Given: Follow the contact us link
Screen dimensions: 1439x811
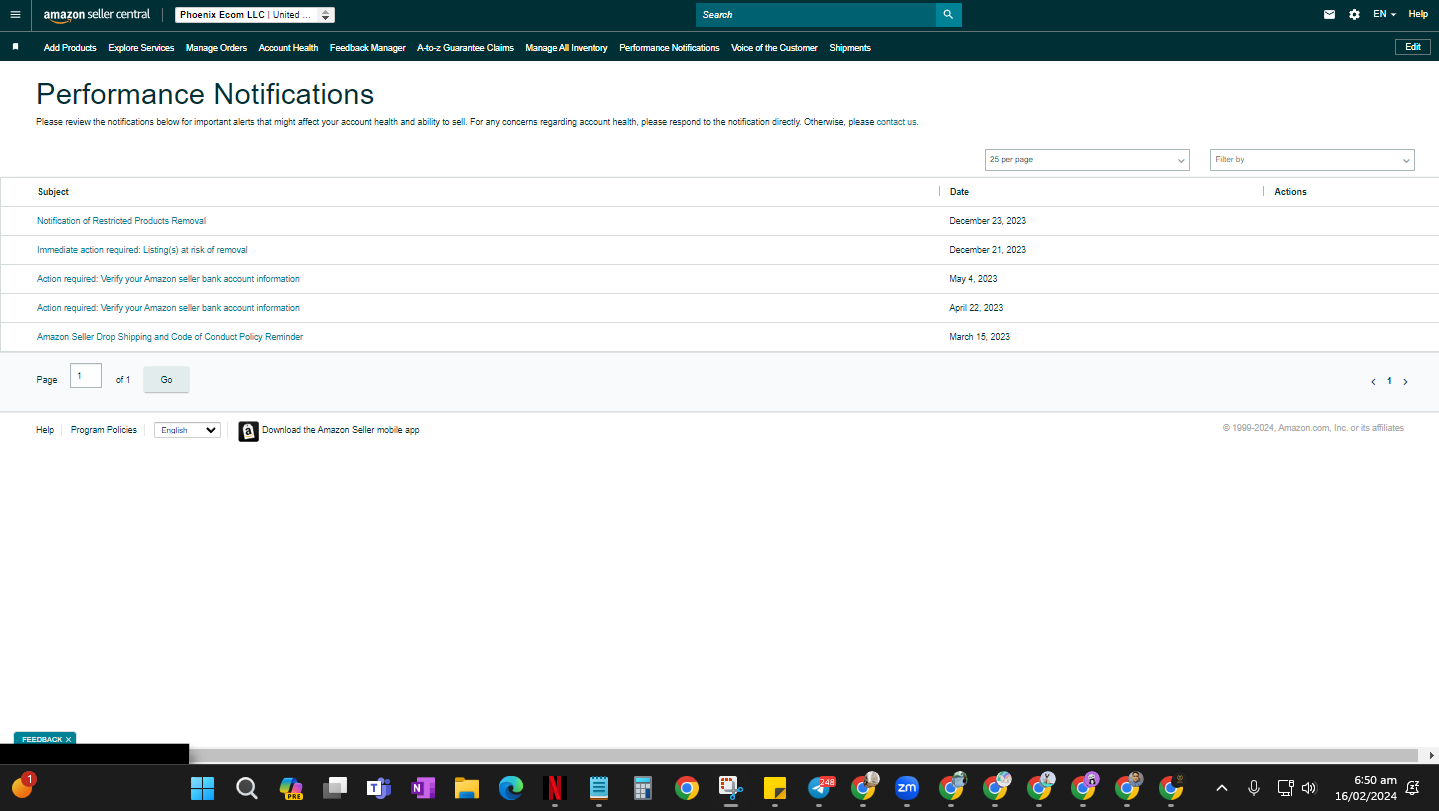Looking at the screenshot, I should tap(896, 122).
